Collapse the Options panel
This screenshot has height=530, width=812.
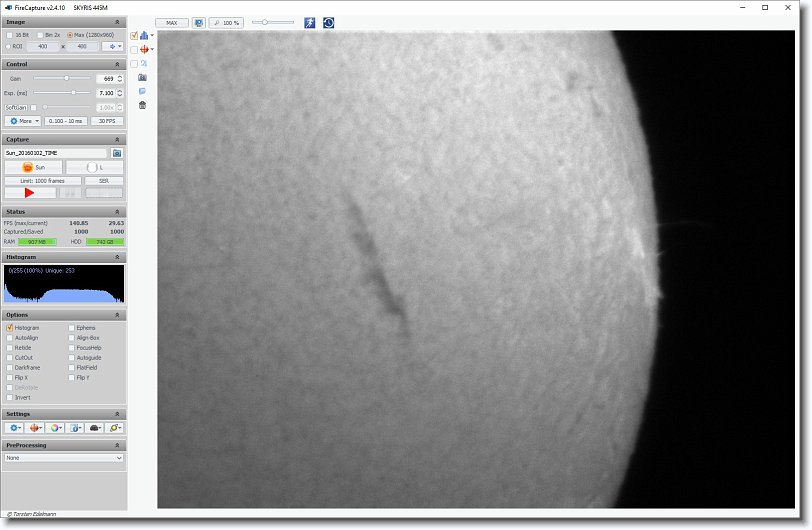[x=117, y=315]
